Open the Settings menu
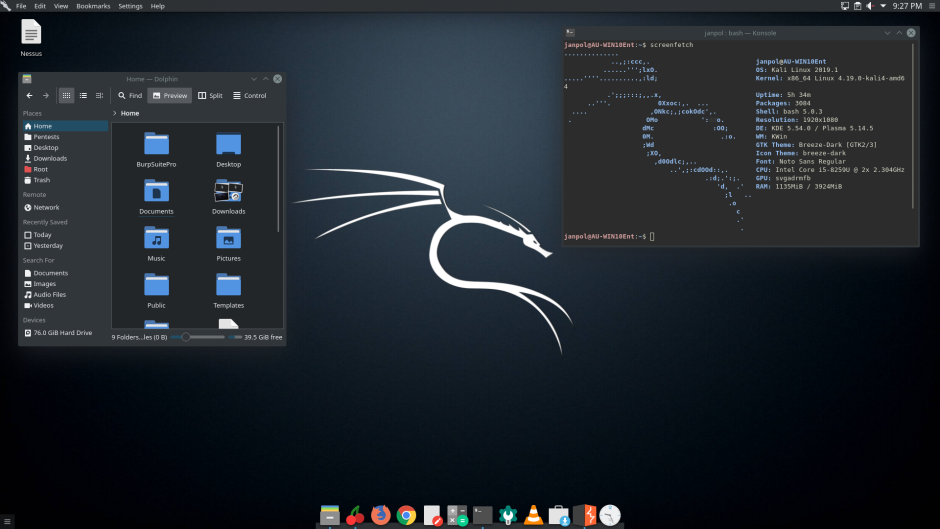This screenshot has width=940, height=529. [130, 6]
